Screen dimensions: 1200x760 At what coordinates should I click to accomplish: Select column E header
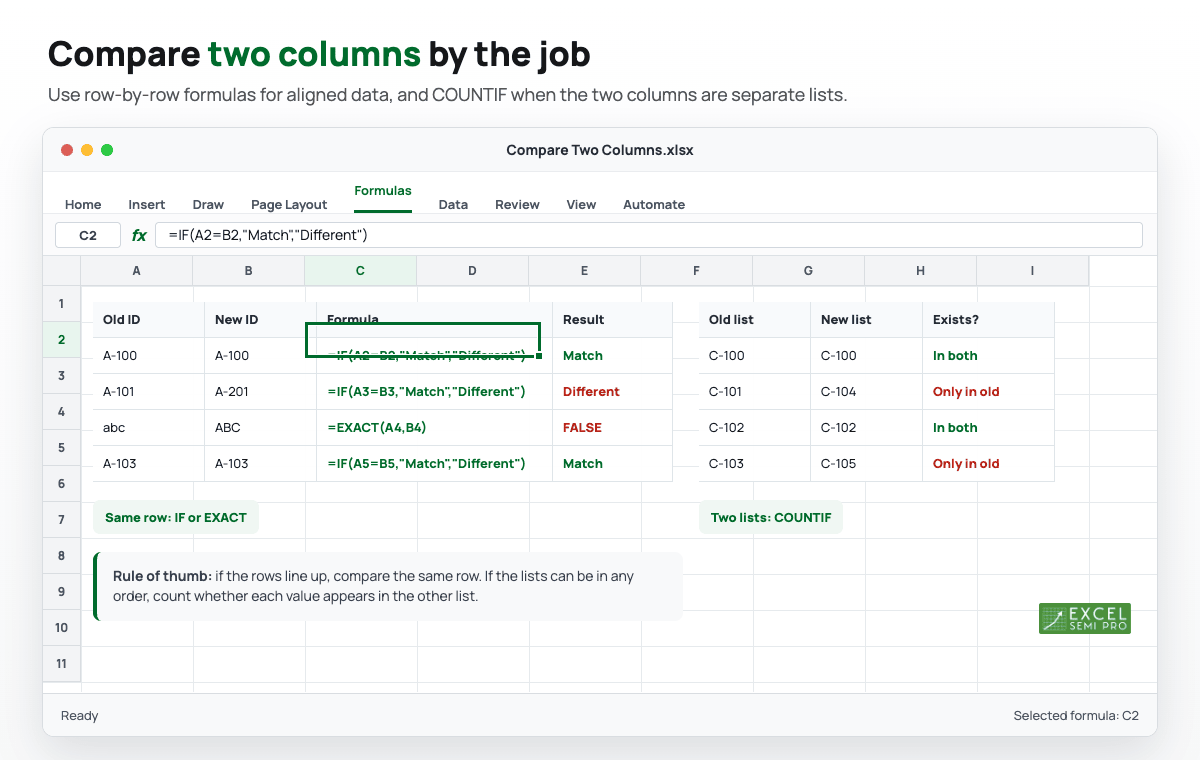pyautogui.click(x=584, y=271)
